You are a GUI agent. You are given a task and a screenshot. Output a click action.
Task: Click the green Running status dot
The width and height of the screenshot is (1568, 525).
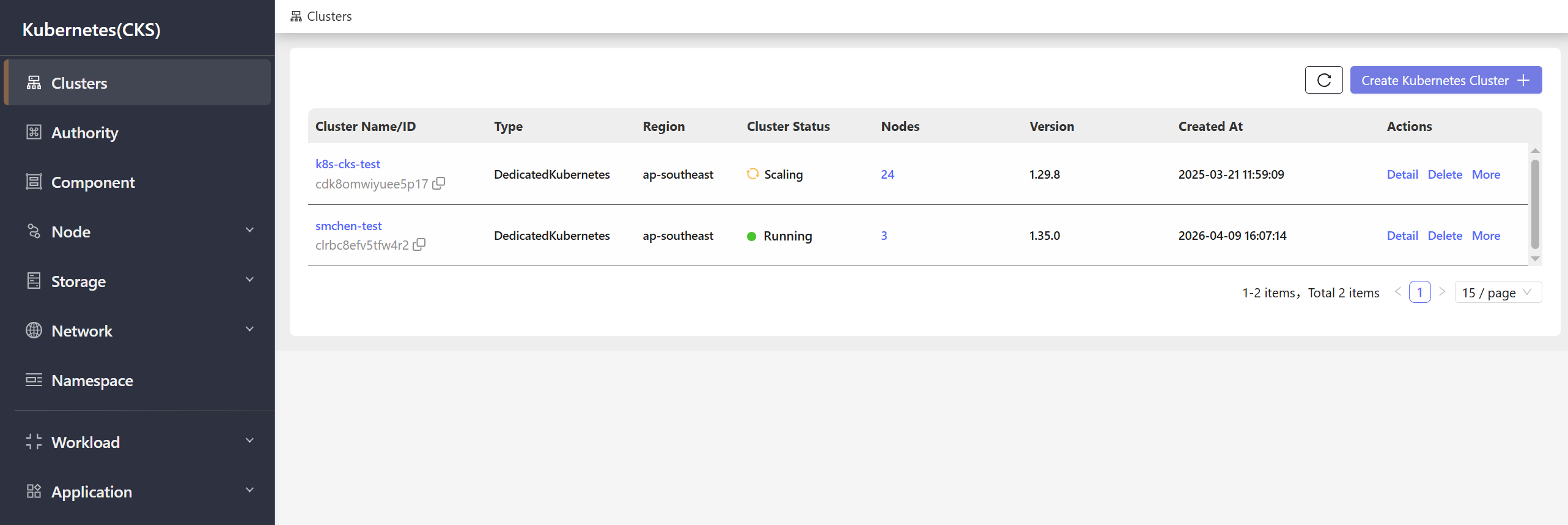point(752,236)
